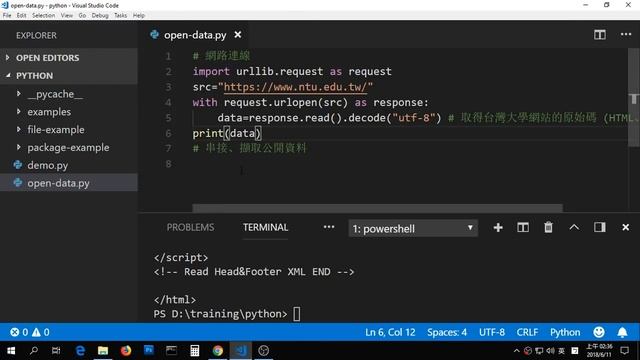The height and width of the screenshot is (360, 640).
Task: Change line endings via CRLF
Action: tap(527, 332)
